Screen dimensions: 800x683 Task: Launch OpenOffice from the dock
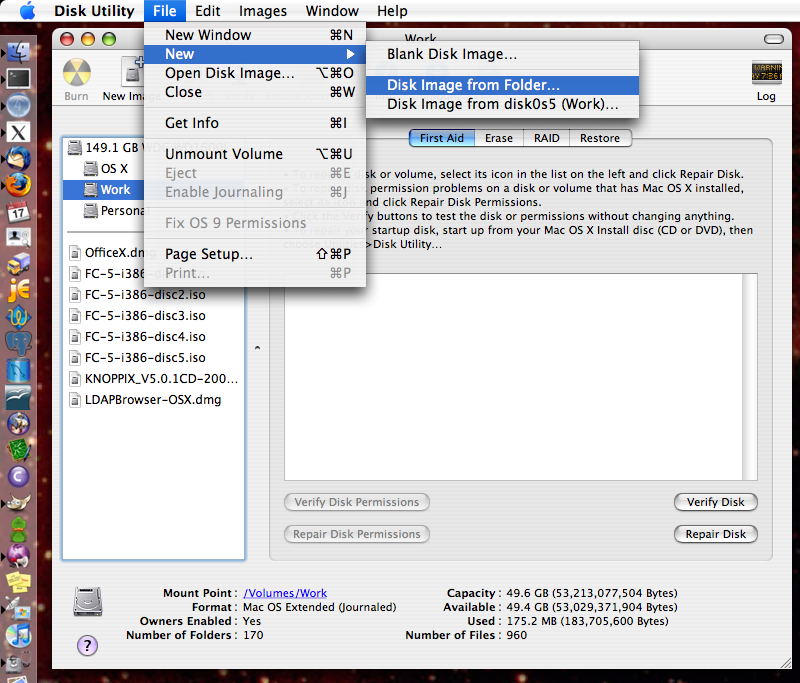(18, 397)
